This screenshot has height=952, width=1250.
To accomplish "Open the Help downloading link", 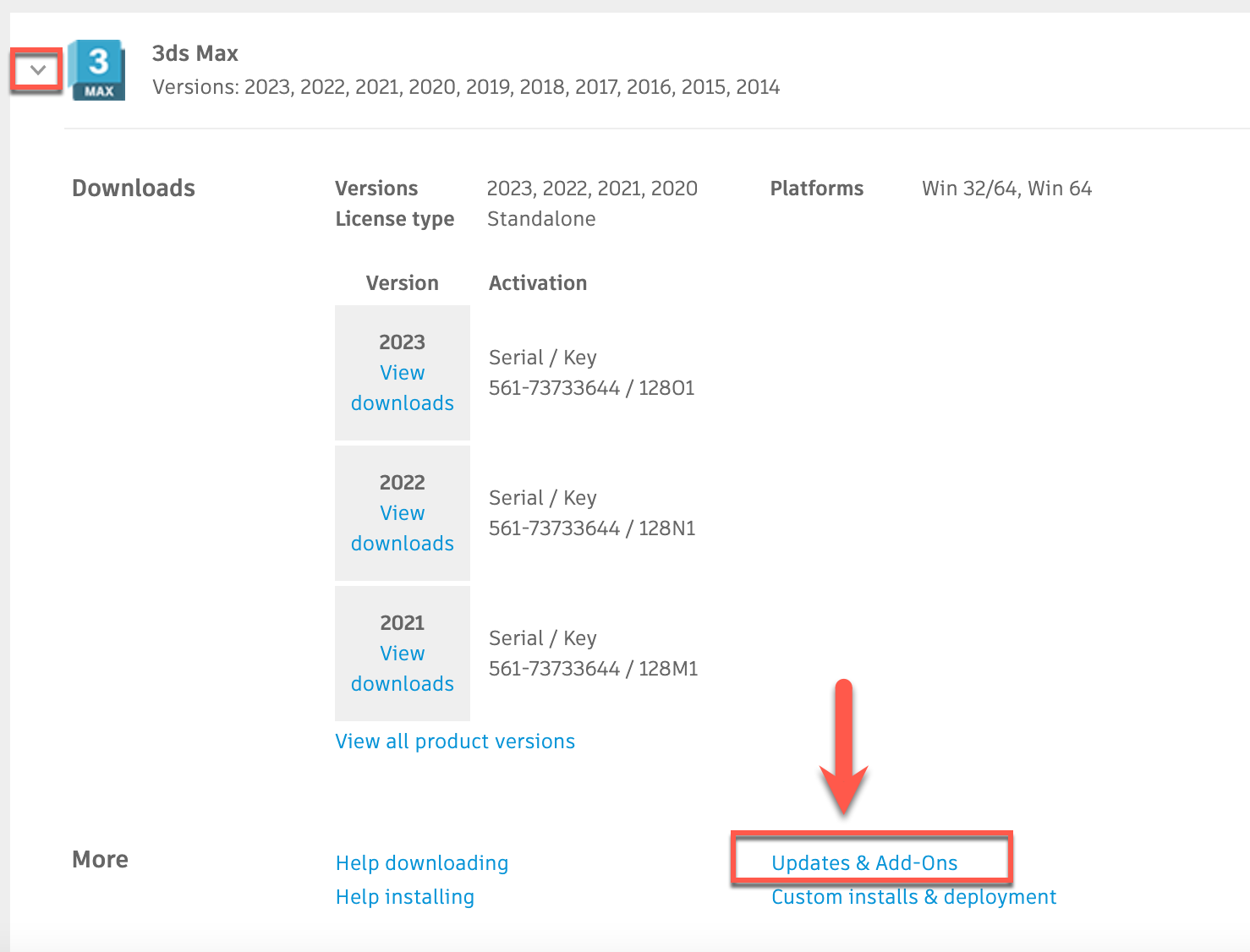I will [x=422, y=863].
